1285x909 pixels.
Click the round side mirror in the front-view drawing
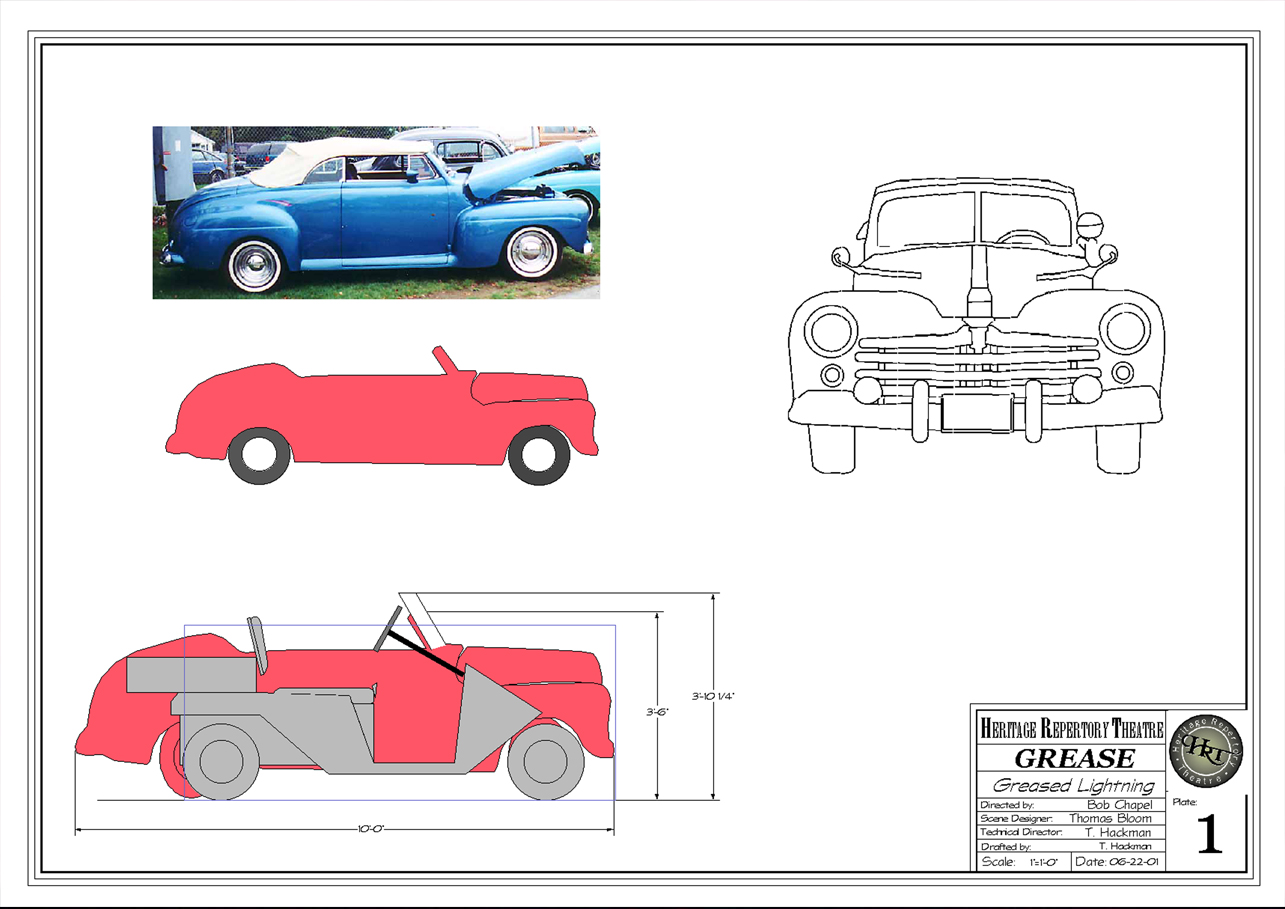tap(1088, 225)
